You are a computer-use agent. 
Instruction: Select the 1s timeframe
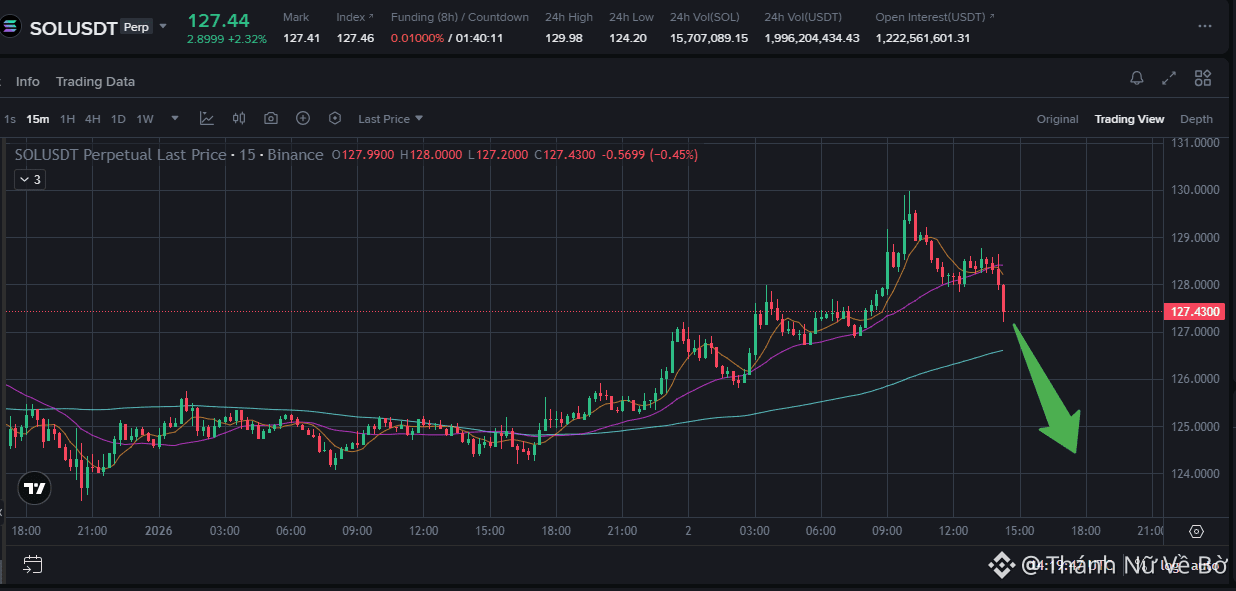10,119
